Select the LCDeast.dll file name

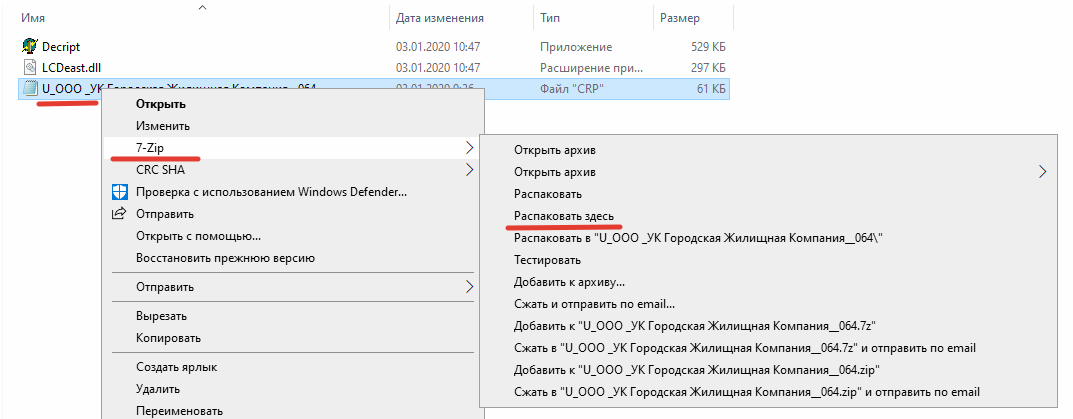[x=72, y=67]
